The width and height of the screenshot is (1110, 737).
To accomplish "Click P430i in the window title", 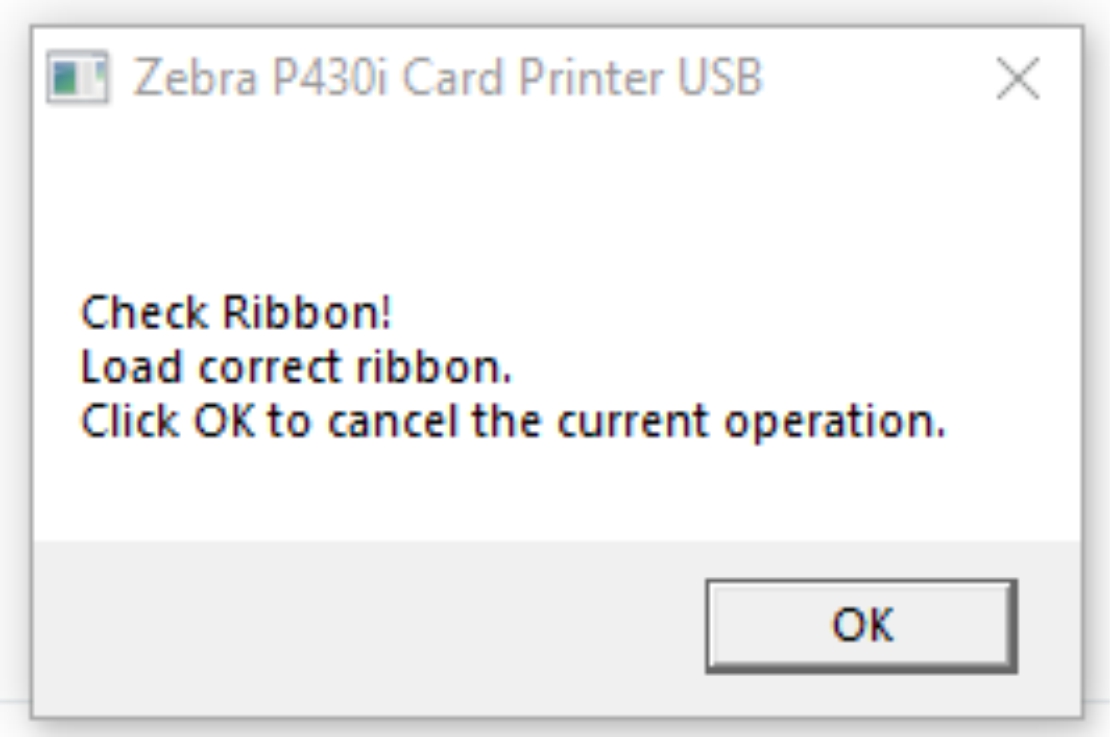I will tap(331, 77).
